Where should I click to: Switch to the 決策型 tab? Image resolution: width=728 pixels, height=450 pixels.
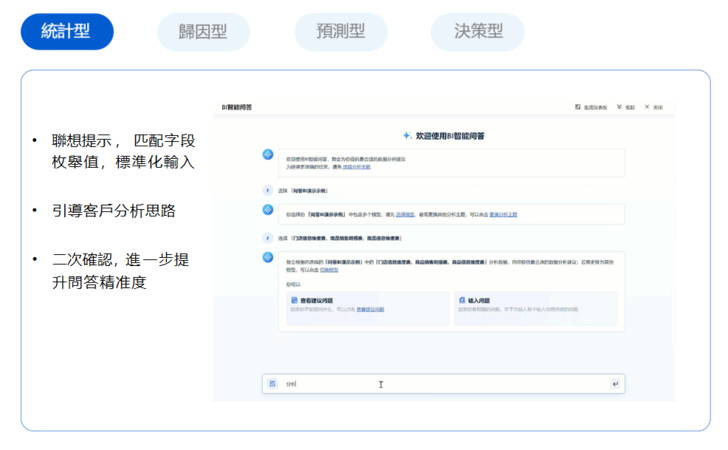477,32
